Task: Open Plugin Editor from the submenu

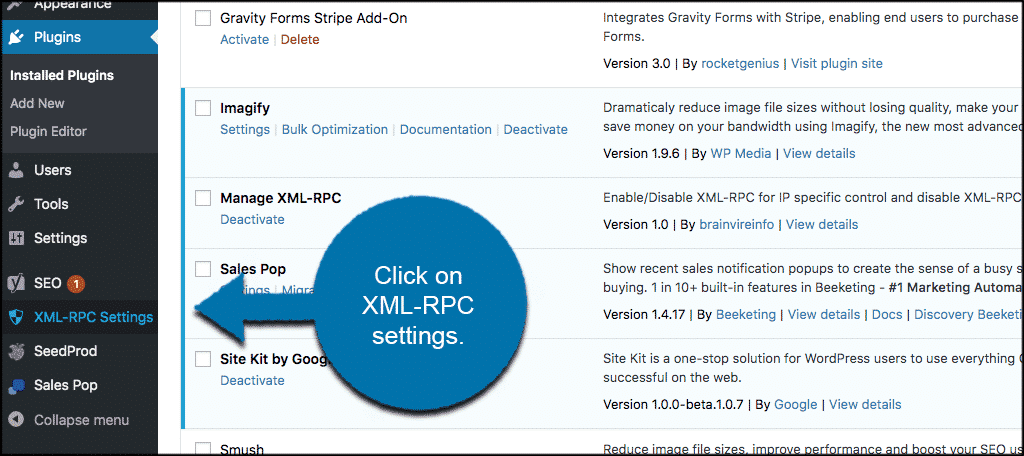Action: click(x=48, y=131)
